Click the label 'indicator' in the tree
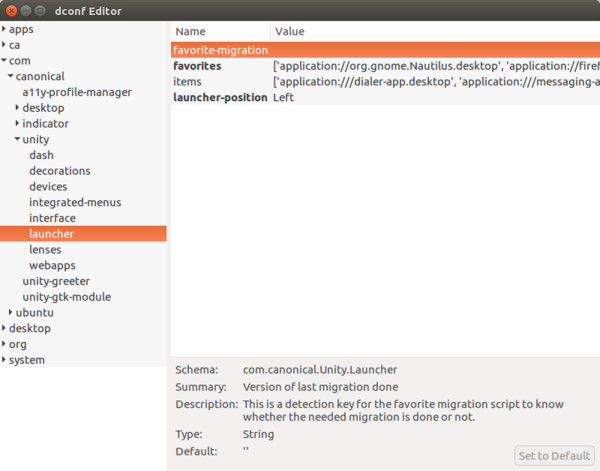Screen dimensions: 600x471 tap(46, 124)
